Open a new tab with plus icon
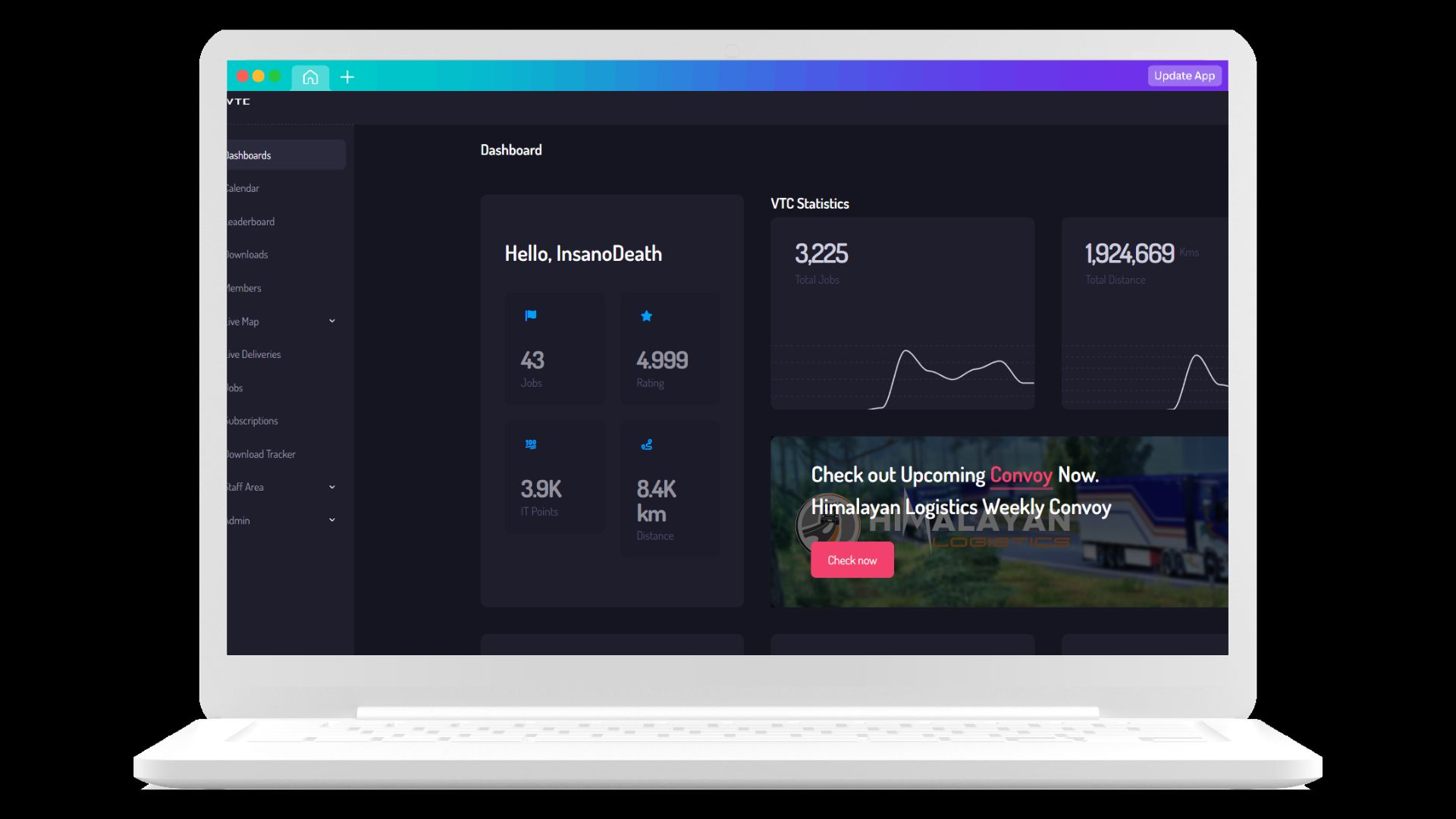1456x819 pixels. point(347,77)
